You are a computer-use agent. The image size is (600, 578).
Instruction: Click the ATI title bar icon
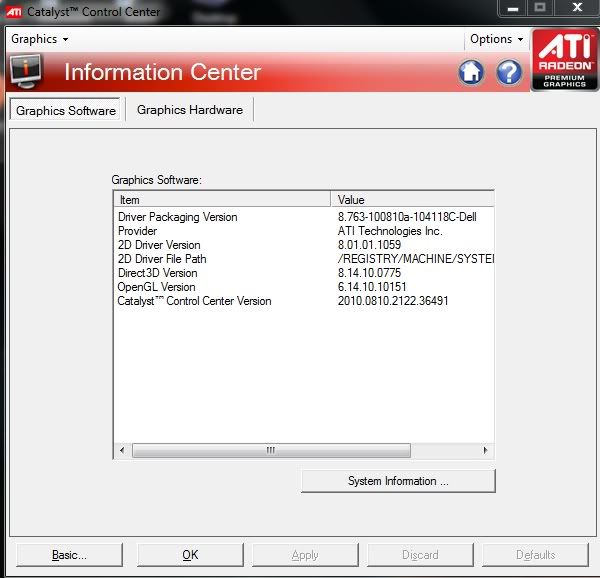14,12
